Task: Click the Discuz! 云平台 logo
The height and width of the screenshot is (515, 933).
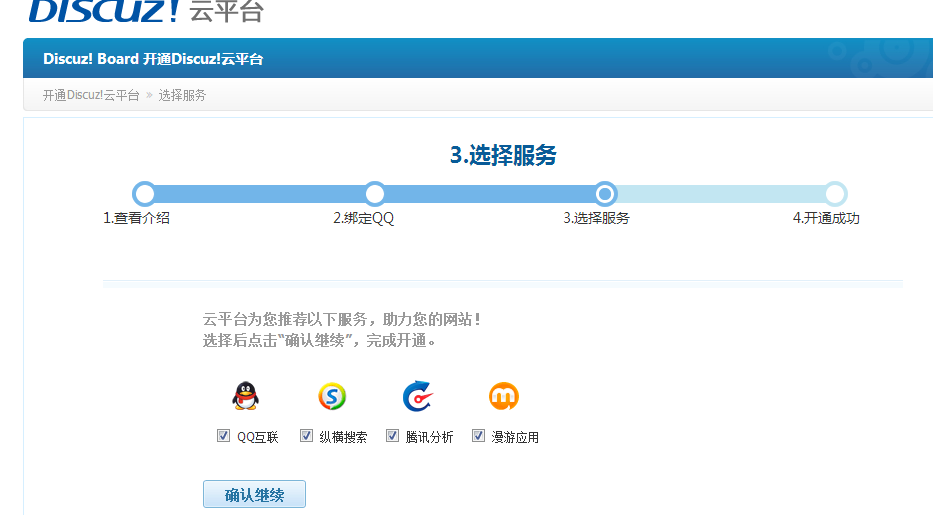Action: coord(146,11)
